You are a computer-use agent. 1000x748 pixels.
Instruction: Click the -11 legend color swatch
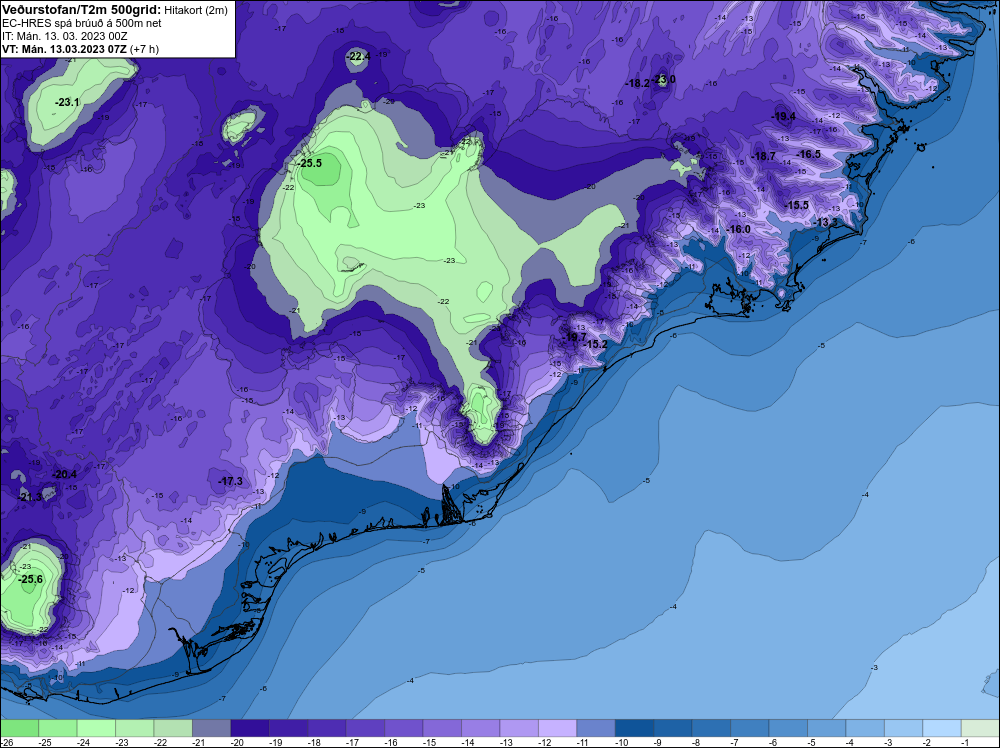596,728
